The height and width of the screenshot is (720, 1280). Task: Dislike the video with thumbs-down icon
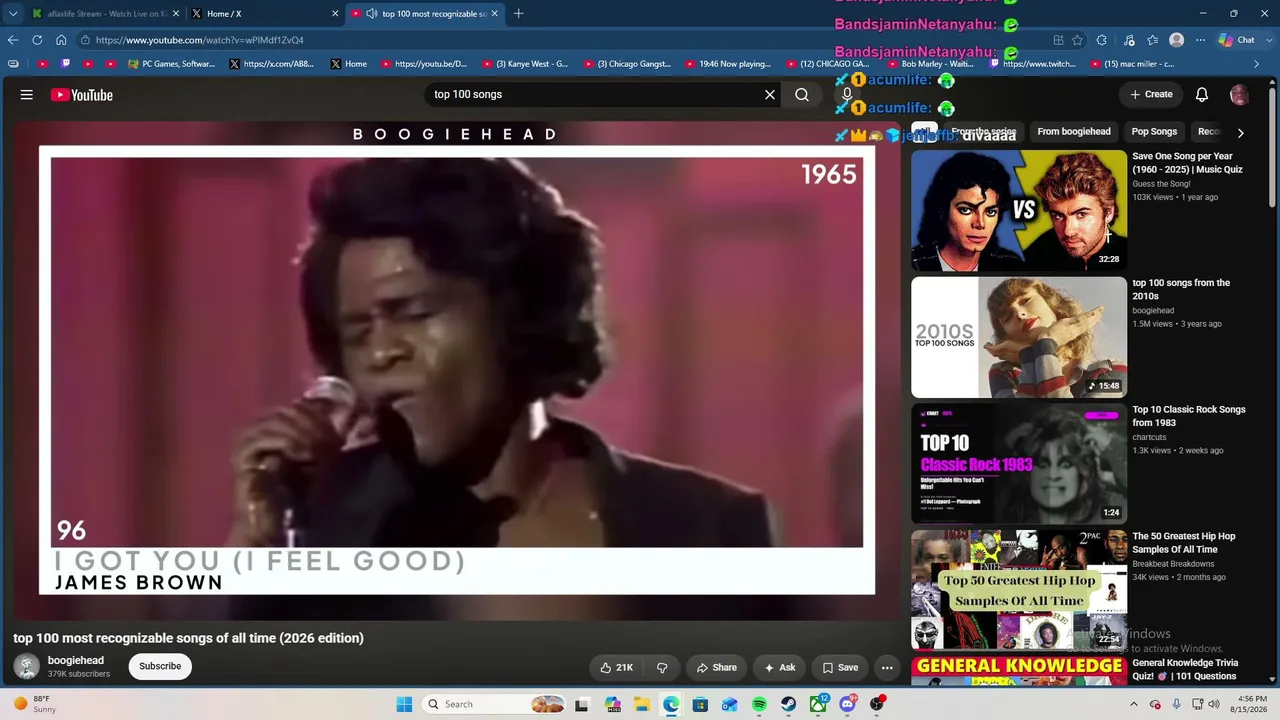(662, 667)
